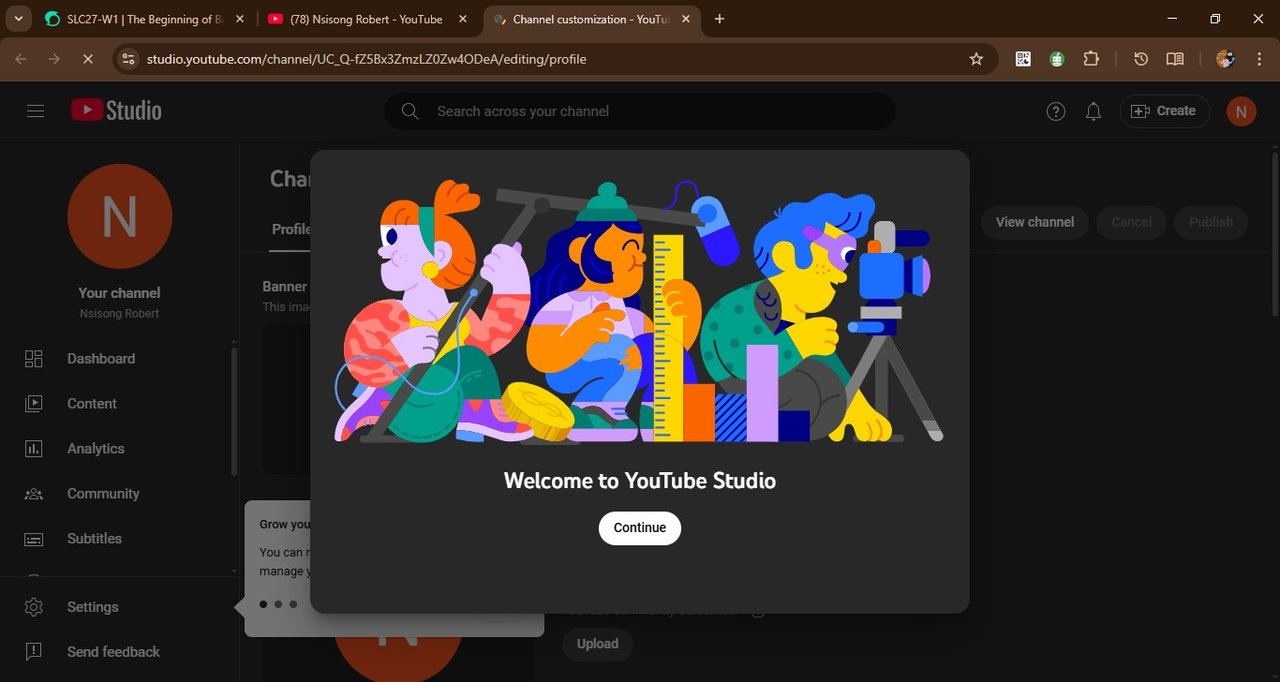Click the Publish button
The width and height of the screenshot is (1280, 682).
tap(1211, 222)
